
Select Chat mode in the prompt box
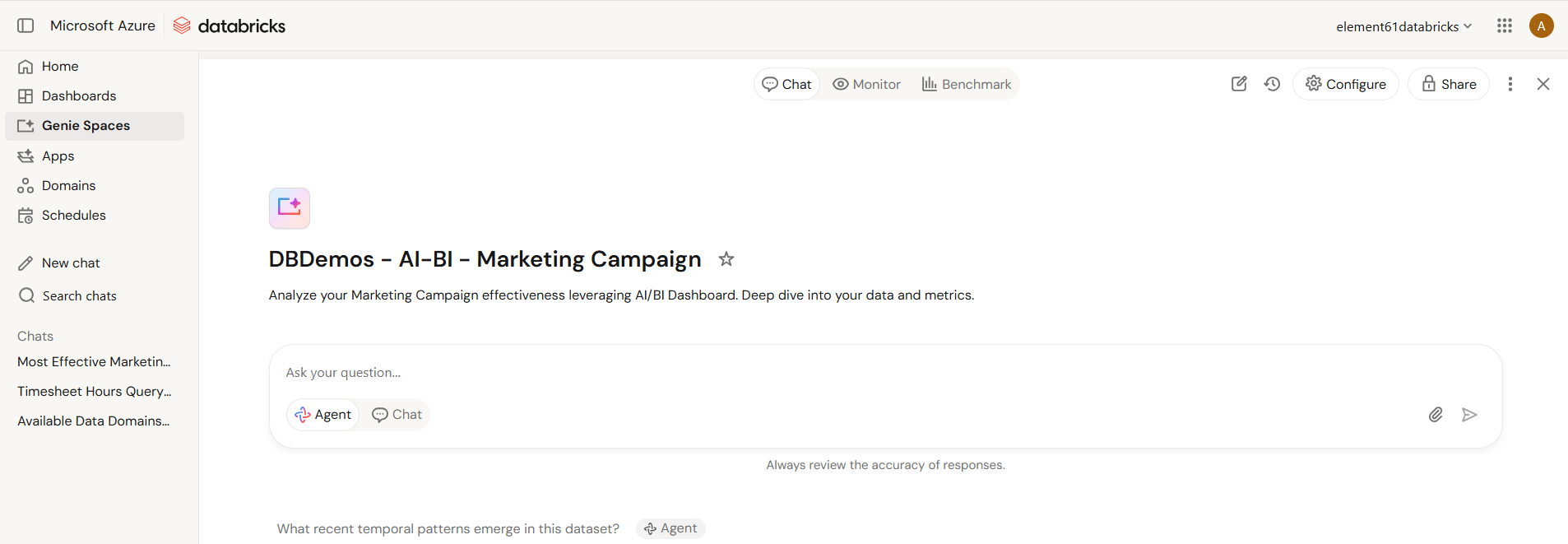(x=397, y=415)
